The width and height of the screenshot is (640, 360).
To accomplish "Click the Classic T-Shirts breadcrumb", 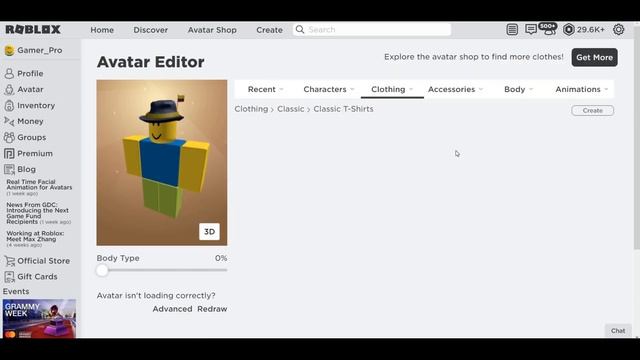I will coord(343,109).
